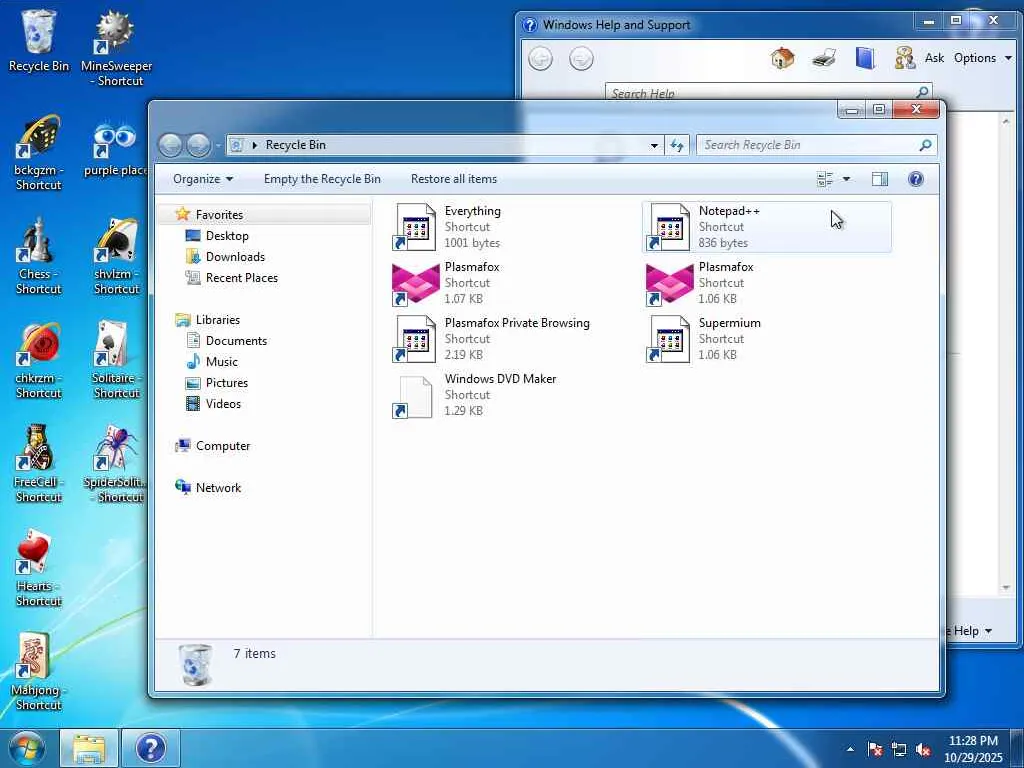Click the muted volume tray icon

point(923,749)
